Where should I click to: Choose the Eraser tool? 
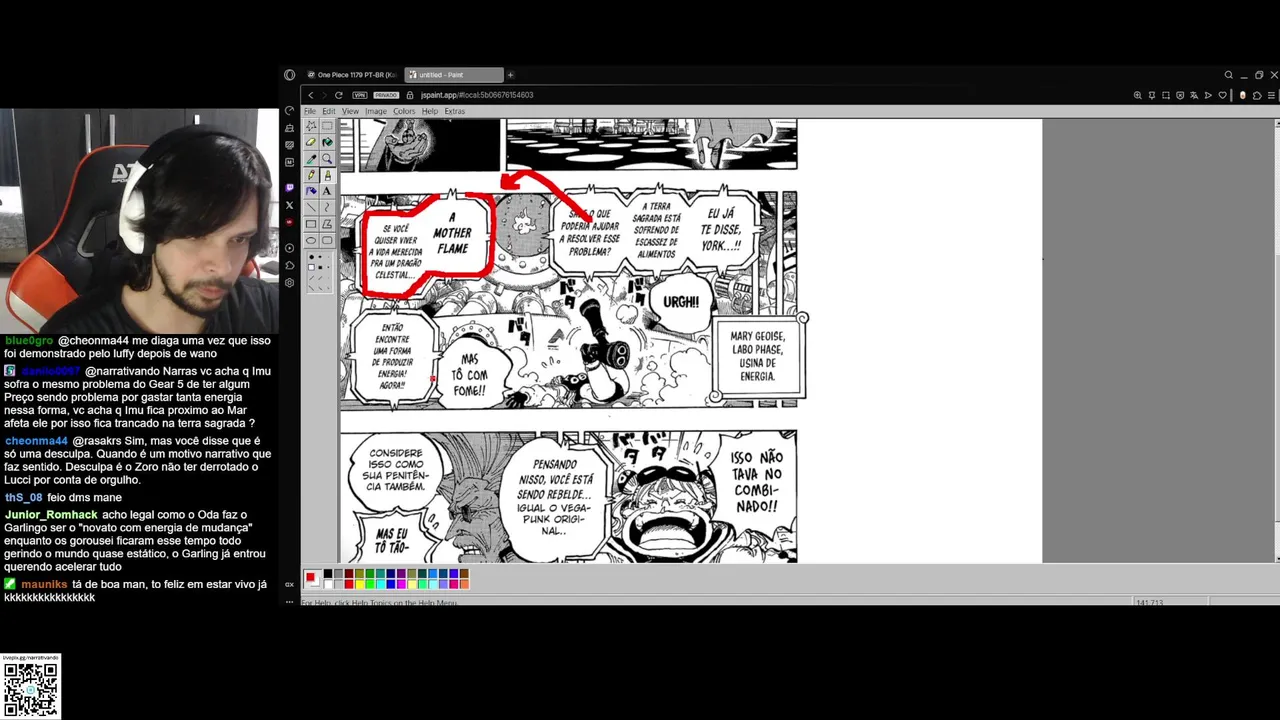[x=311, y=142]
